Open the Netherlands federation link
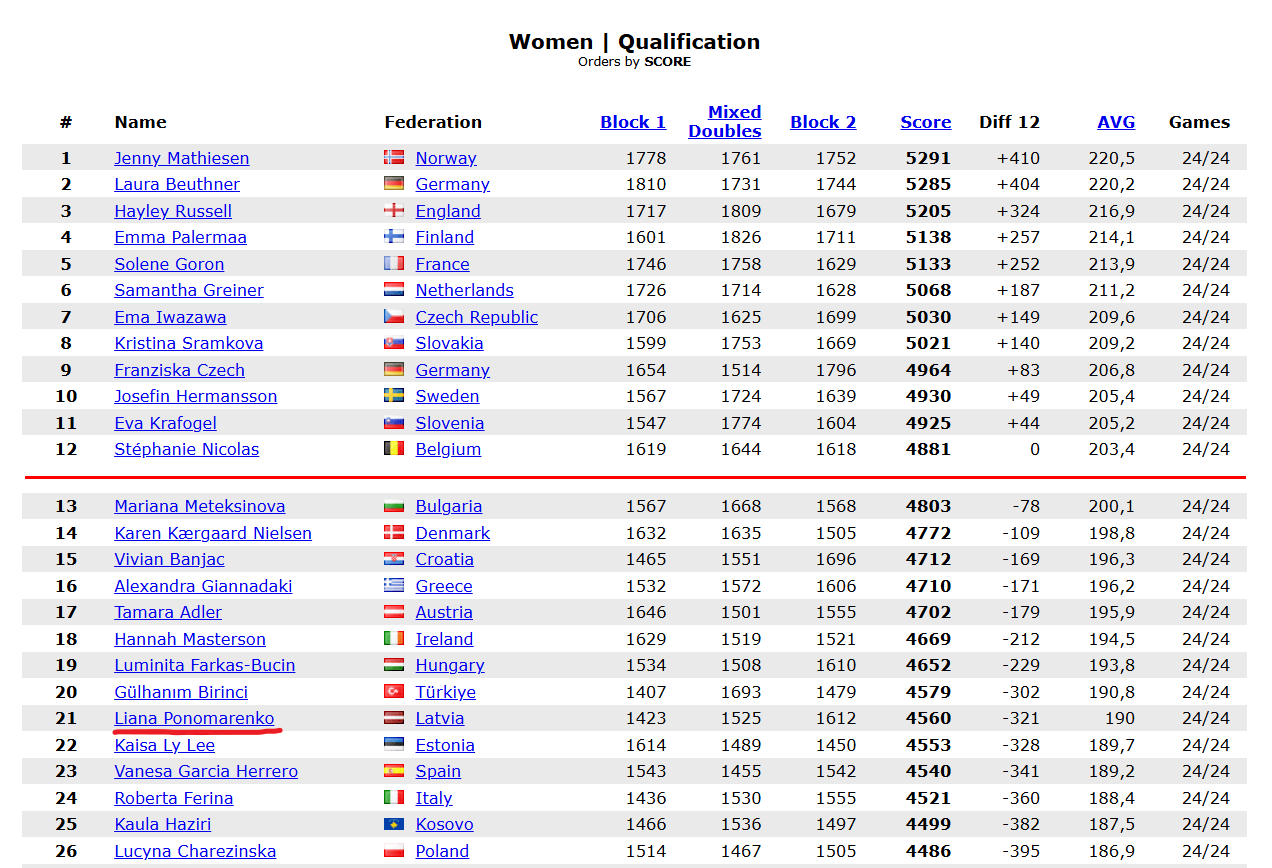The image size is (1272, 868). pos(464,290)
